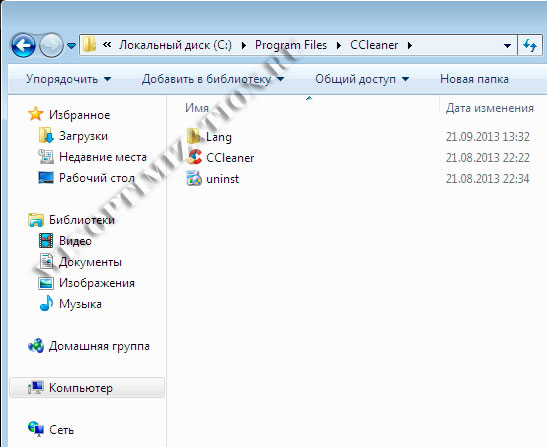Sort by Имя column header
This screenshot has height=447, width=547.
(197, 108)
